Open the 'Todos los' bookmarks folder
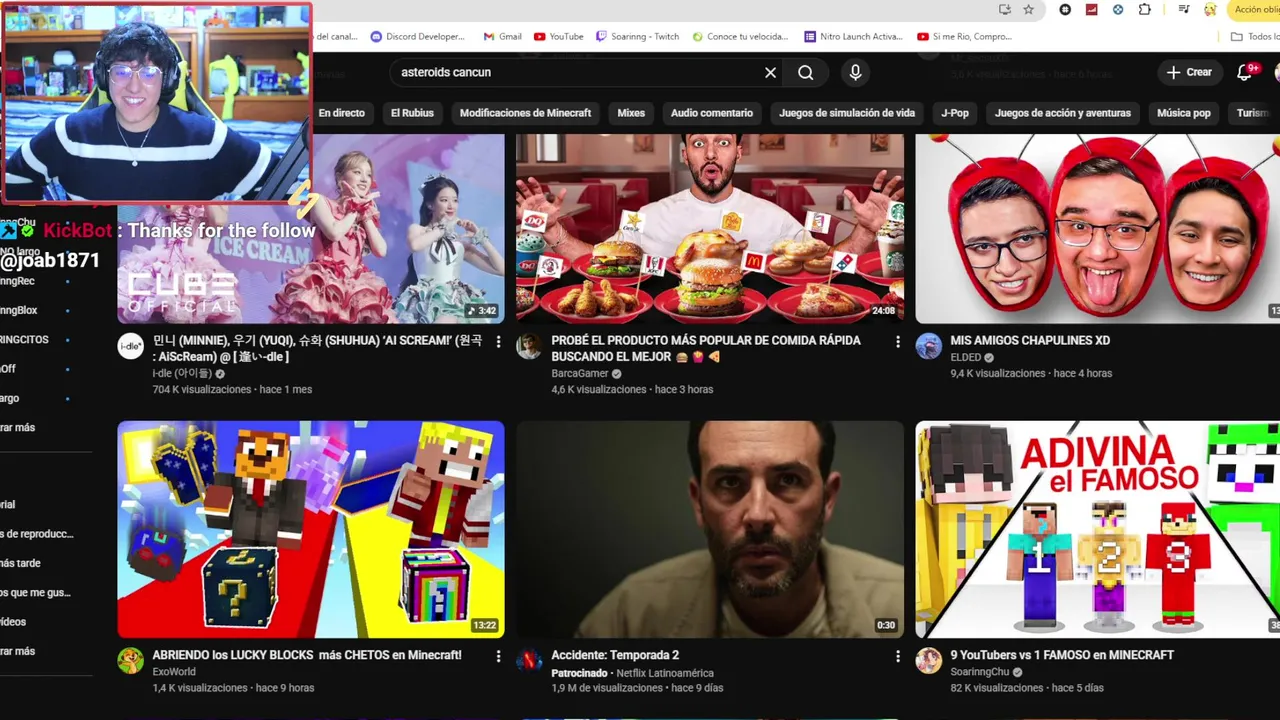Screen dimensions: 1280x720 [x=1255, y=36]
